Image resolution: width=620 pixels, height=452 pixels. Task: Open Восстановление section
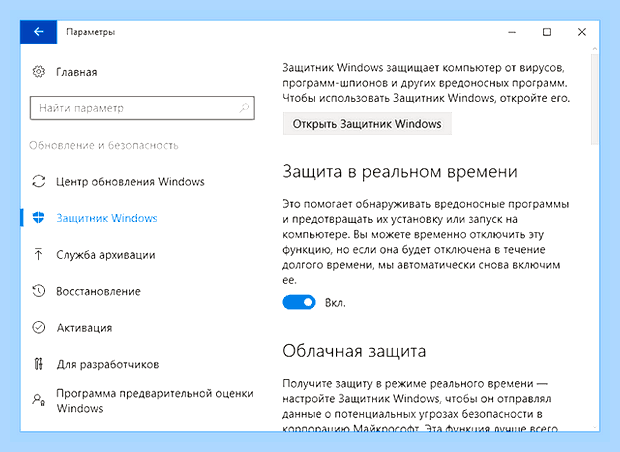[x=98, y=291]
